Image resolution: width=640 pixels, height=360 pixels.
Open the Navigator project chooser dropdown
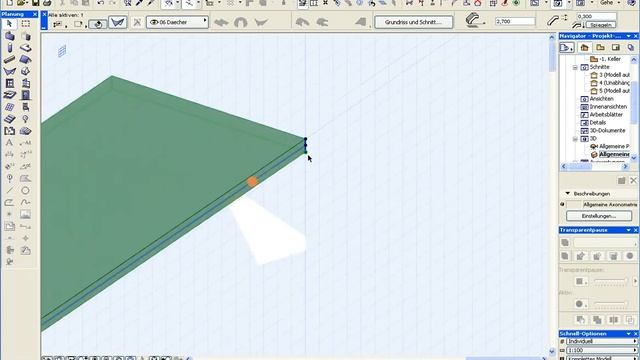coord(567,48)
